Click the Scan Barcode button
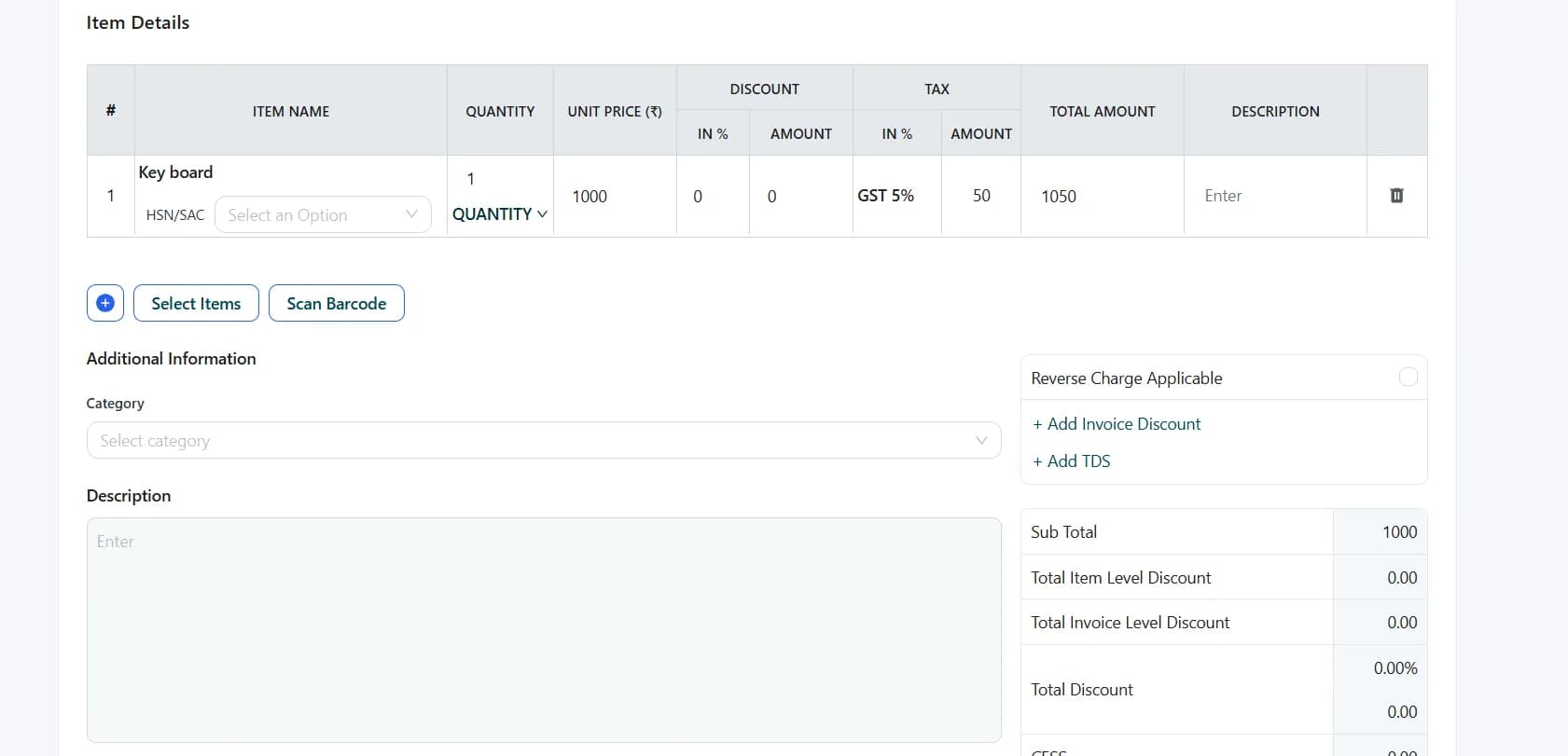Image resolution: width=1568 pixels, height=756 pixels. [337, 303]
